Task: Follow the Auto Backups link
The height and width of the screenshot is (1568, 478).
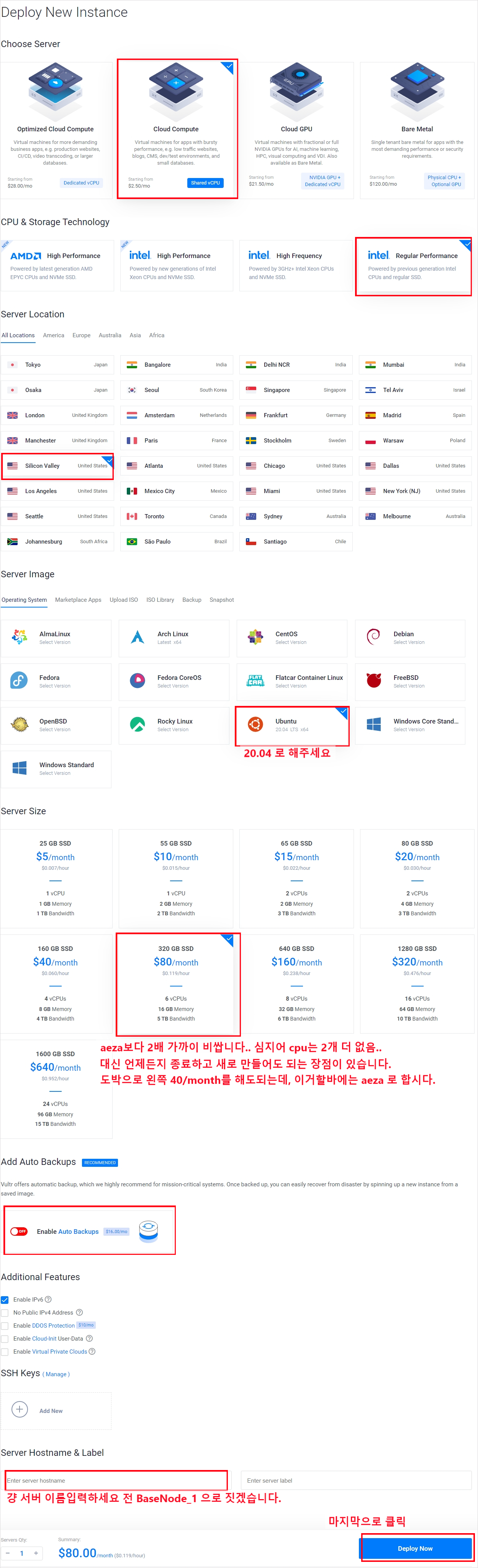Action: click(x=78, y=1232)
